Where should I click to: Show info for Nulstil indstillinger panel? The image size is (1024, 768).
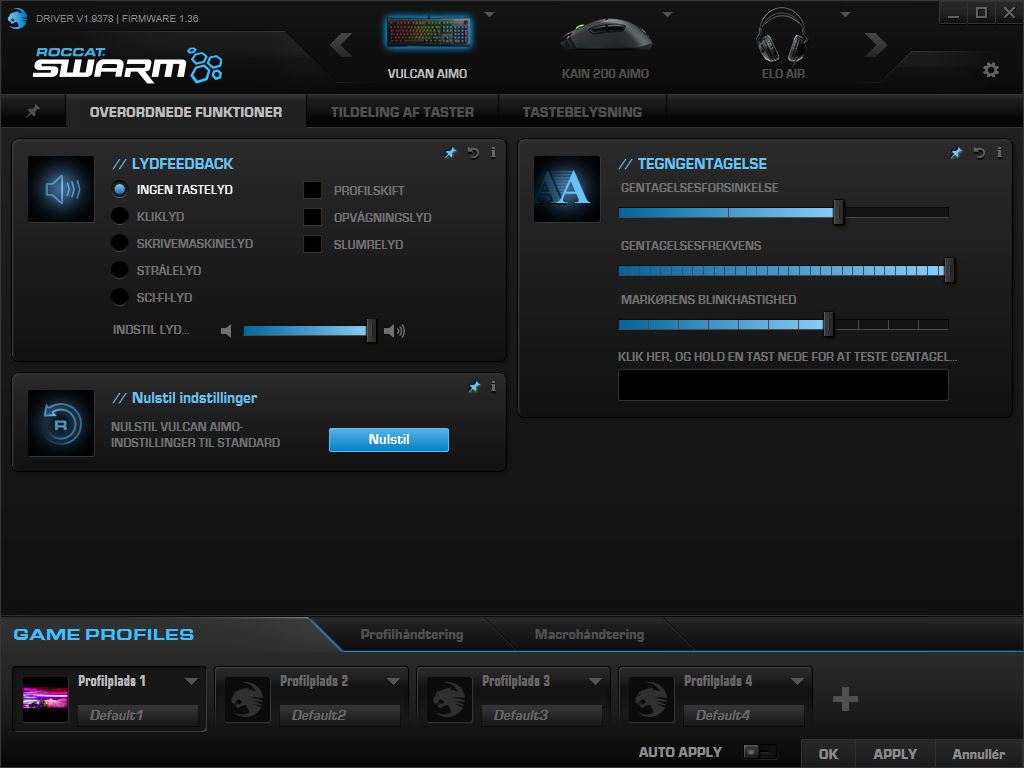pyautogui.click(x=493, y=386)
